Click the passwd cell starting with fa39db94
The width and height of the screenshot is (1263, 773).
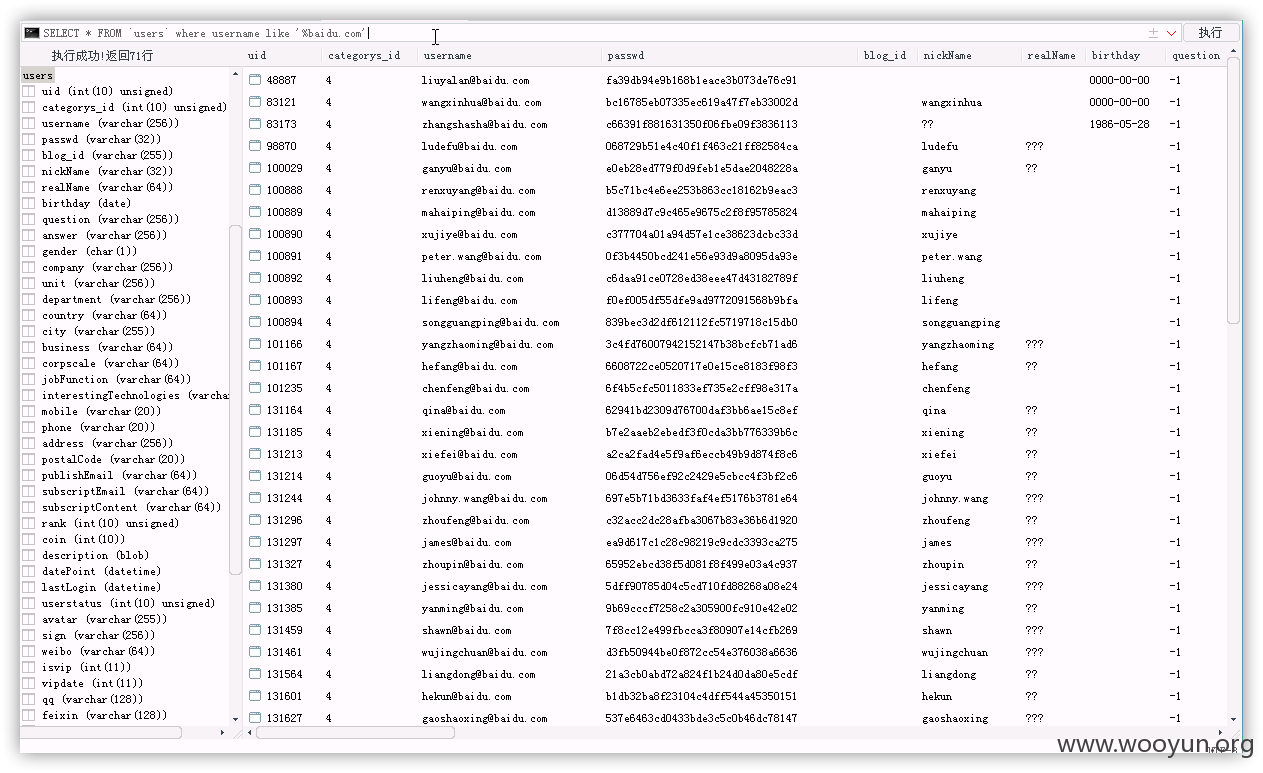click(x=701, y=80)
